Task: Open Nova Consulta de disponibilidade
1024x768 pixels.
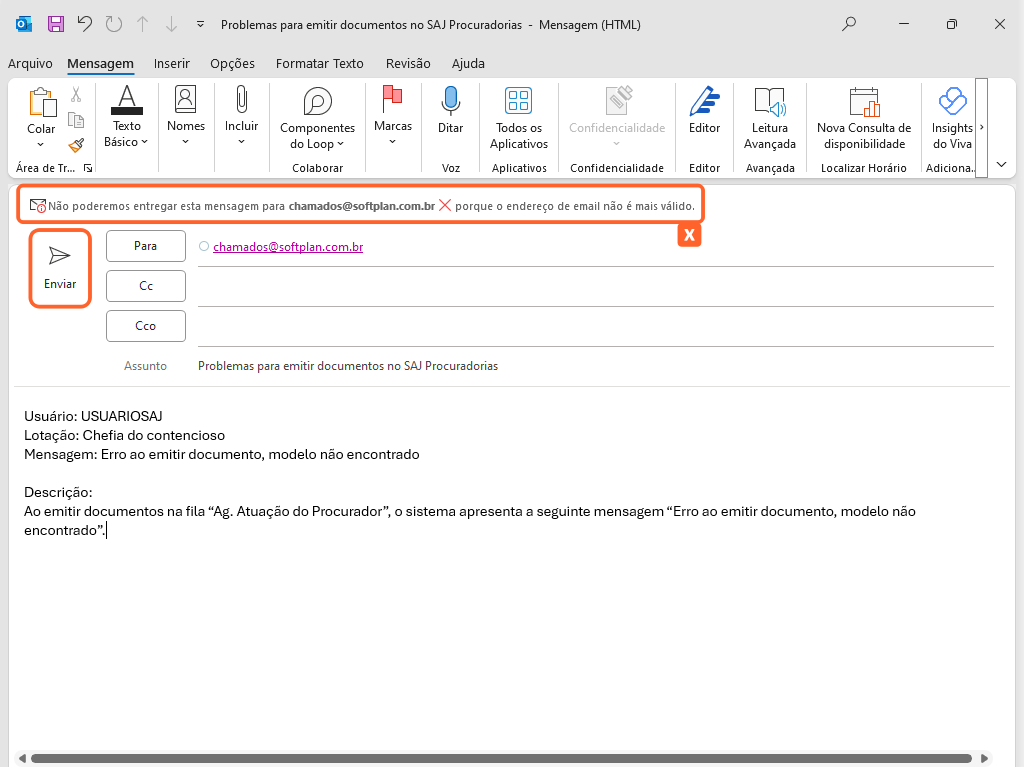Action: tap(863, 118)
